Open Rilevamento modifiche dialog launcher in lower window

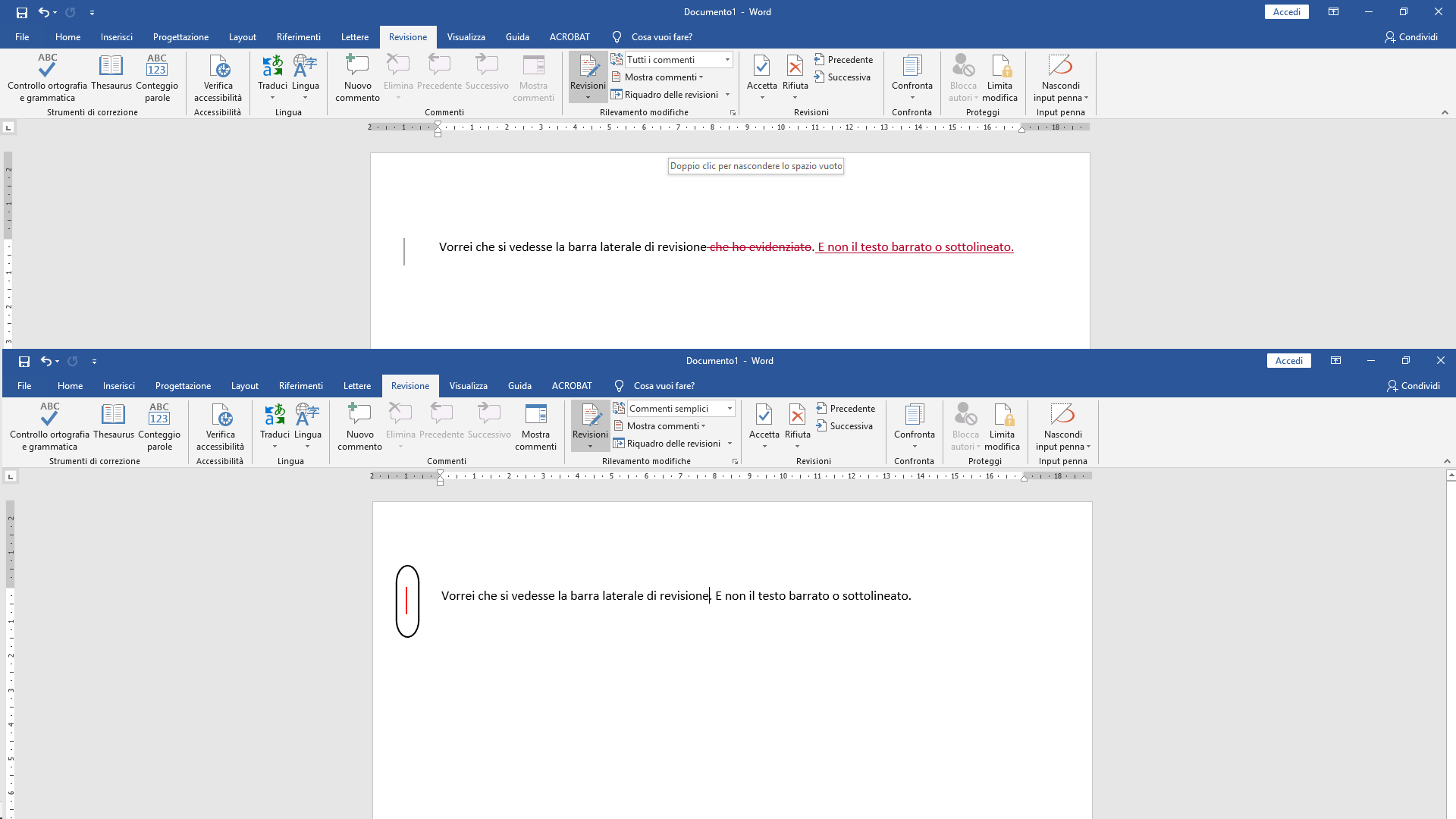(735, 462)
